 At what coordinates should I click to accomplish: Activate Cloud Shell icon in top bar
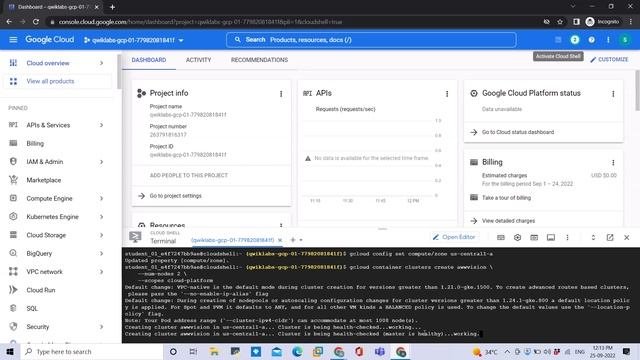point(558,40)
